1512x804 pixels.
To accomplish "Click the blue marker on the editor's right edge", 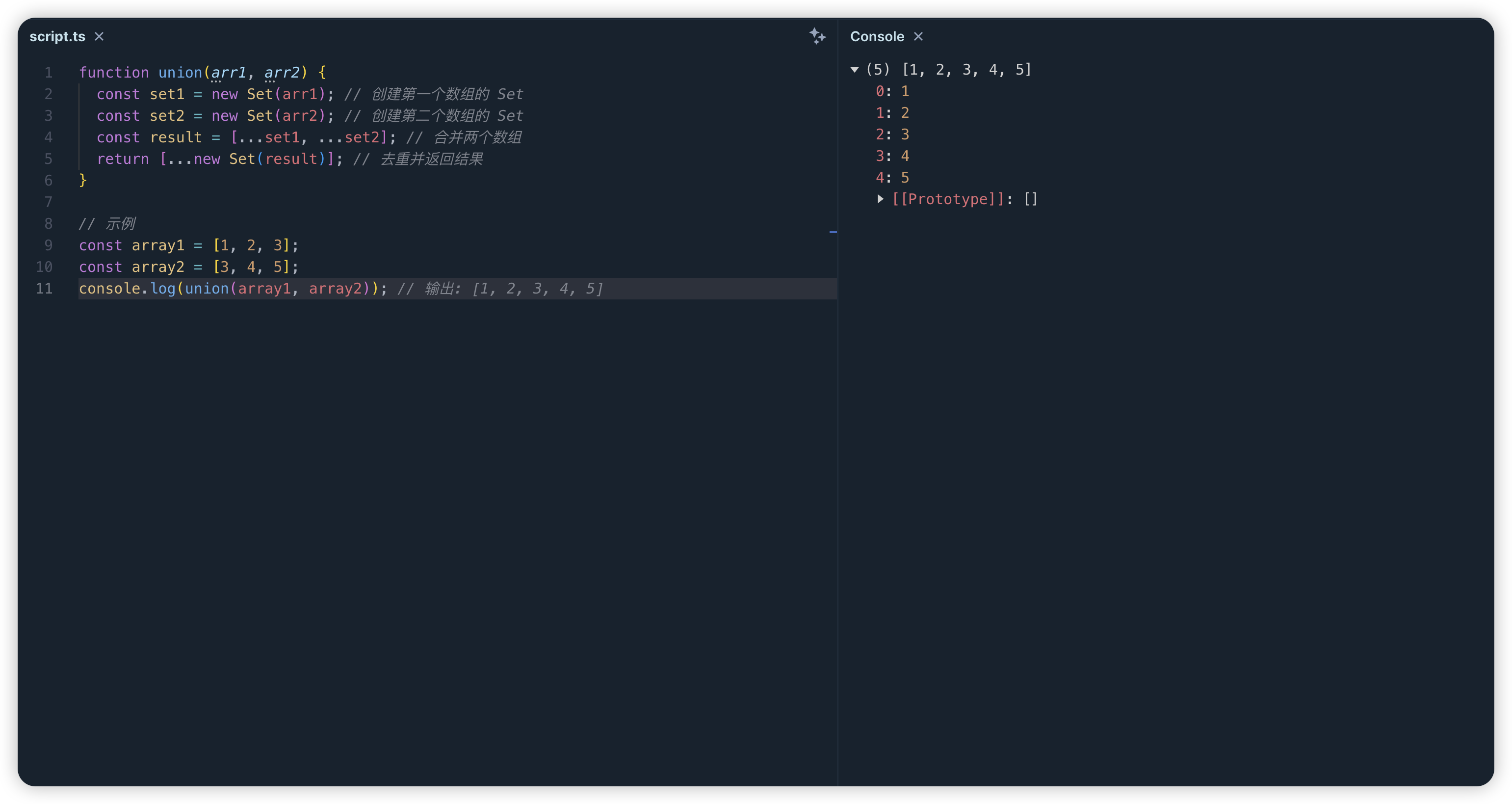I will point(833,233).
